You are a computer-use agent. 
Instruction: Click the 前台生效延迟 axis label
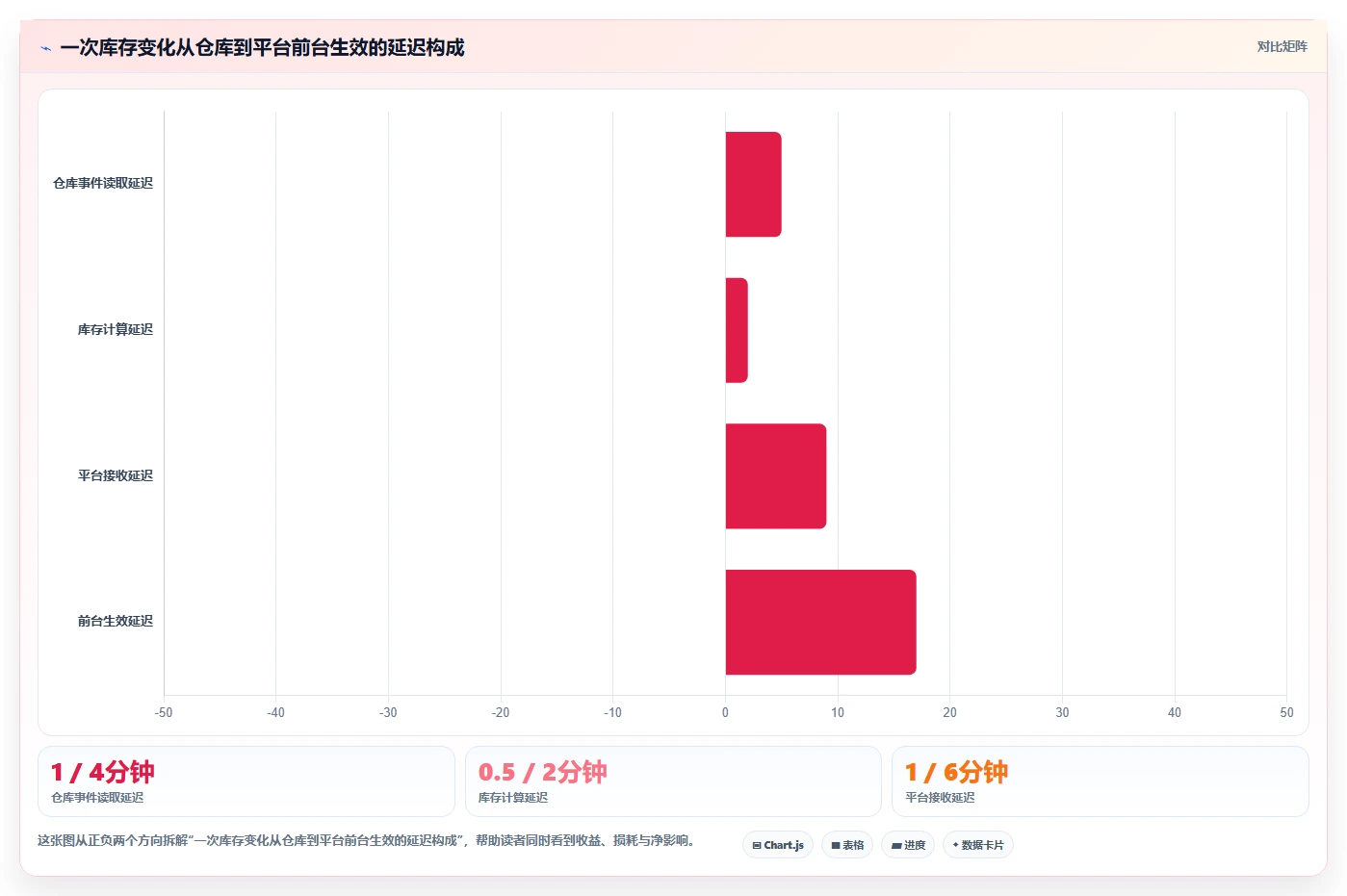click(116, 621)
